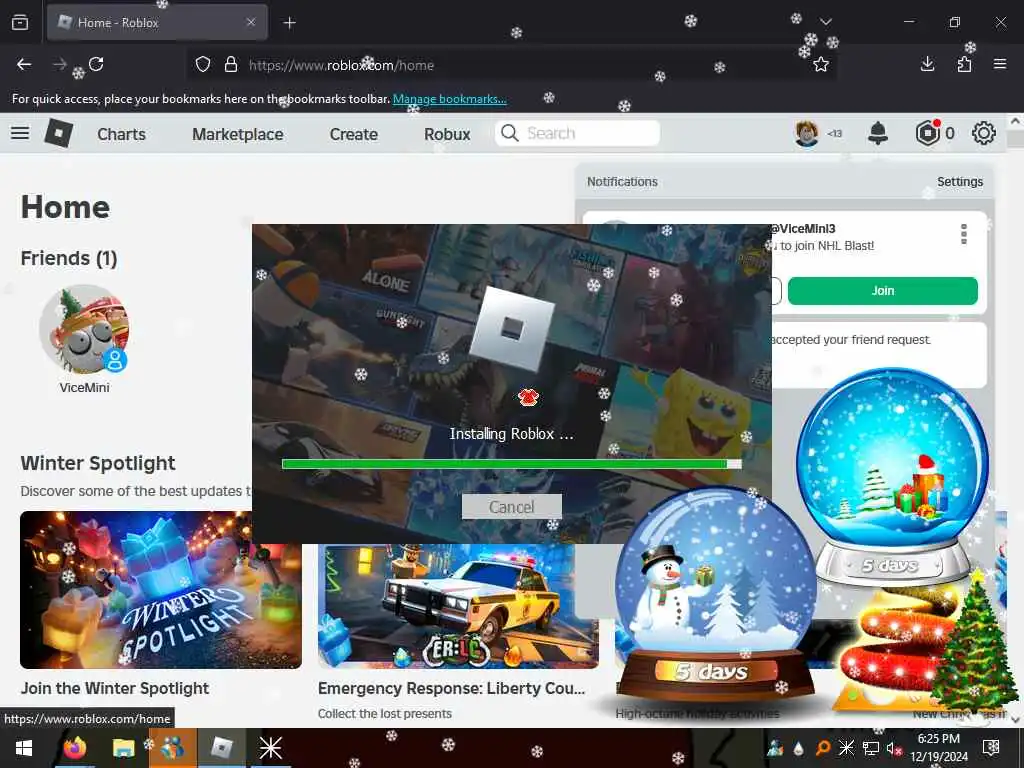Open Join the Winter Spotlight title
The image size is (1024, 768).
(115, 688)
